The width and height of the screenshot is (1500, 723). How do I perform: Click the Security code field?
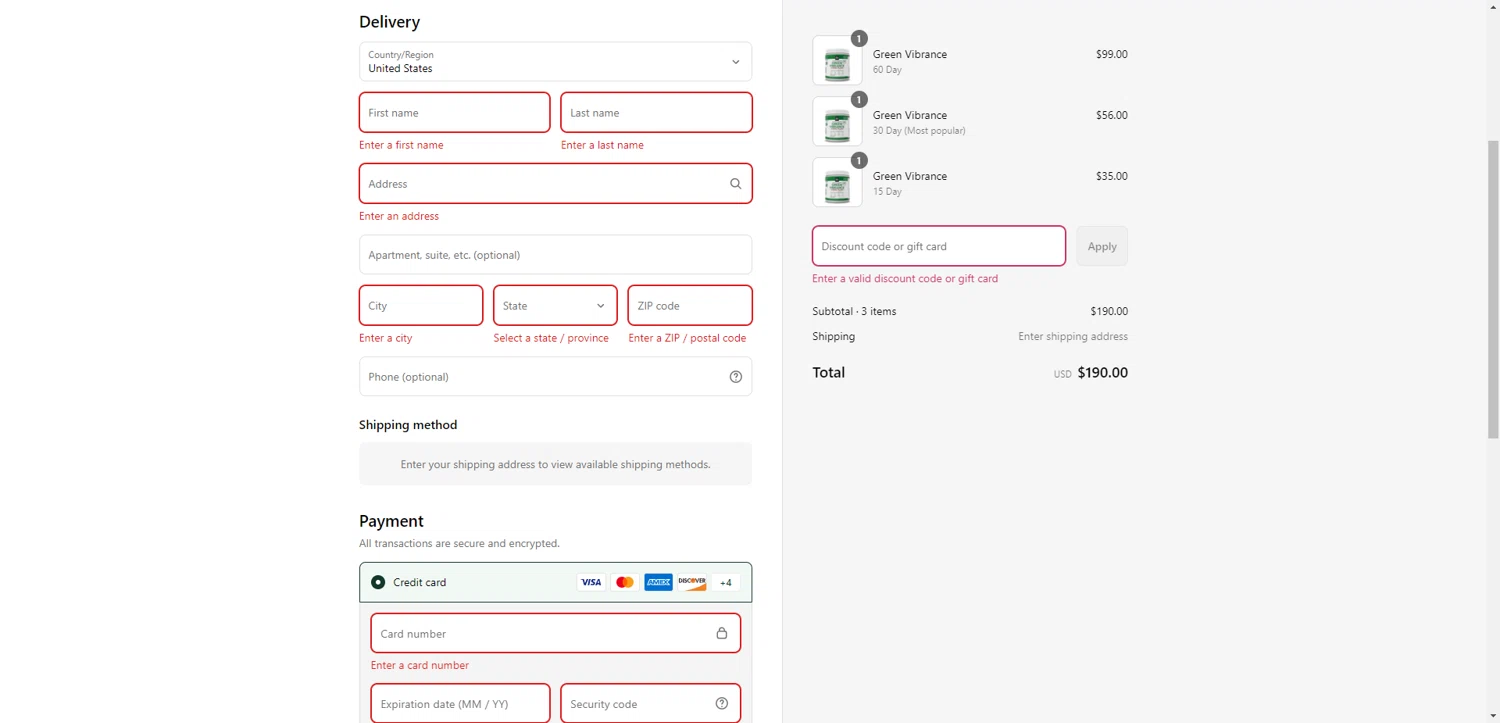pos(651,704)
